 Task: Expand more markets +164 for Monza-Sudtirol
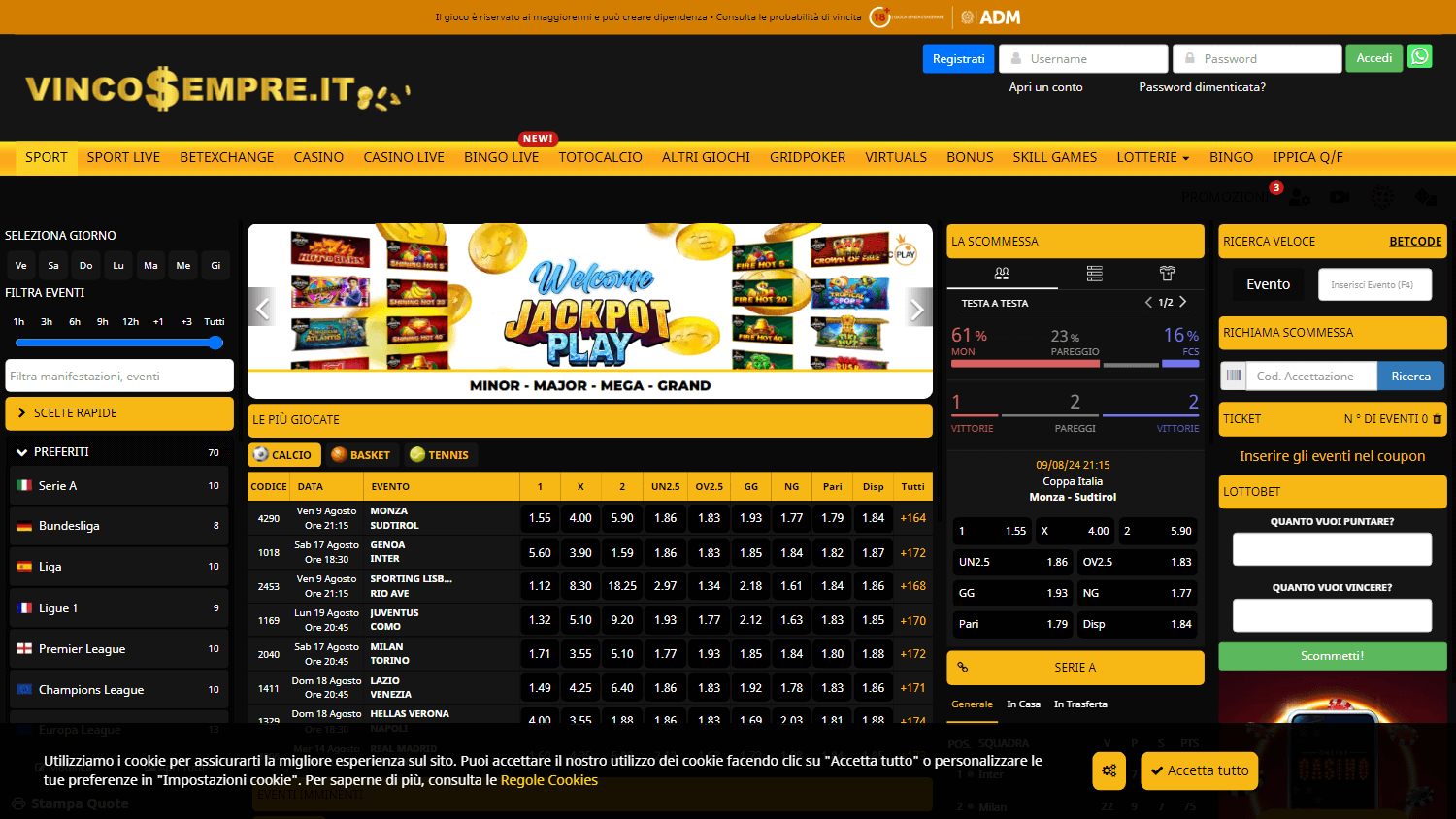click(x=912, y=518)
